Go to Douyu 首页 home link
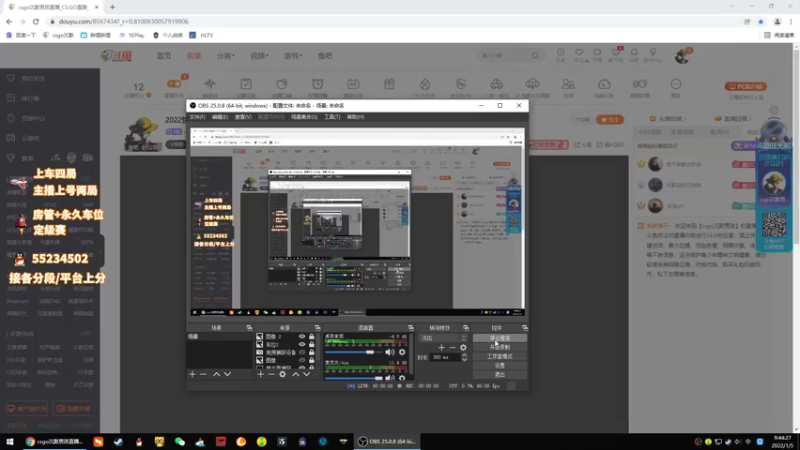The image size is (800, 450). click(164, 56)
